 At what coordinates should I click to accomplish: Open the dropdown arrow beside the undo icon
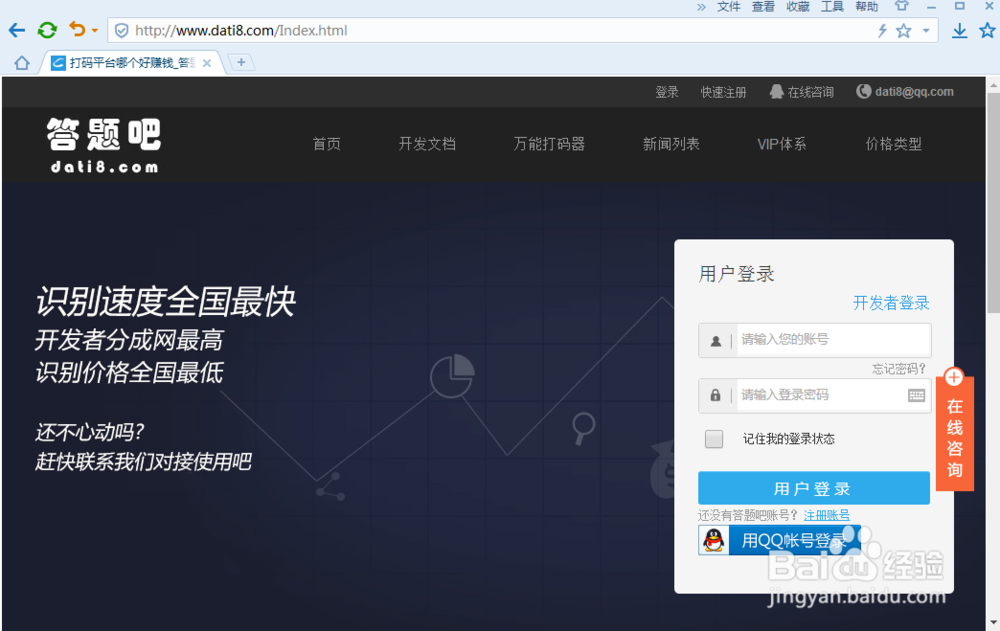pos(94,31)
